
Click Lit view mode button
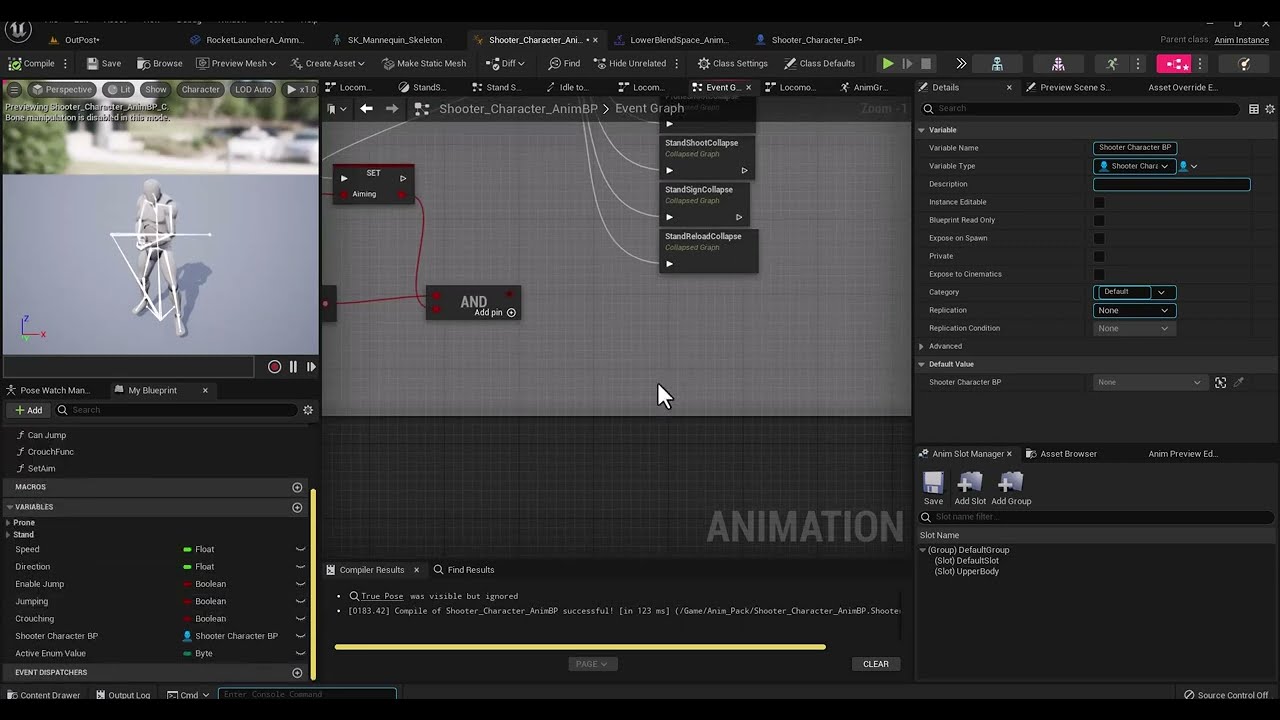click(x=118, y=89)
